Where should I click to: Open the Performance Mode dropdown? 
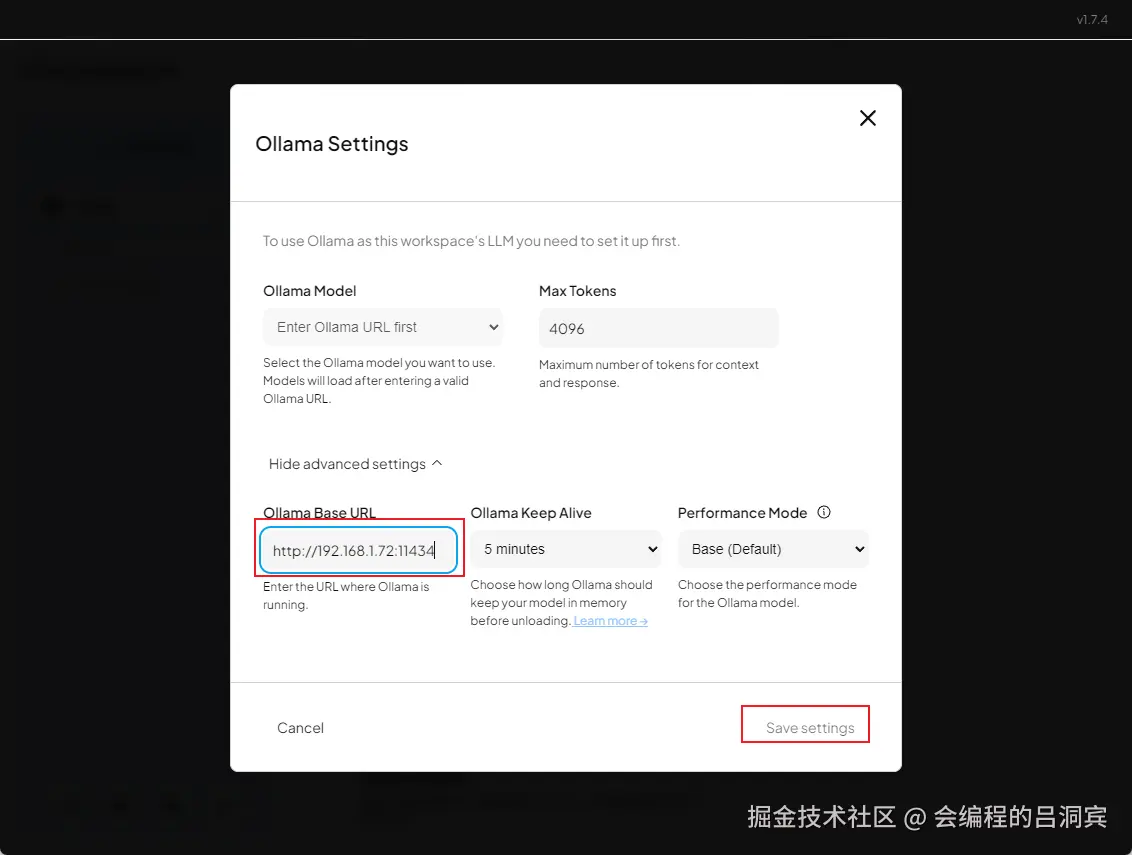(773, 550)
